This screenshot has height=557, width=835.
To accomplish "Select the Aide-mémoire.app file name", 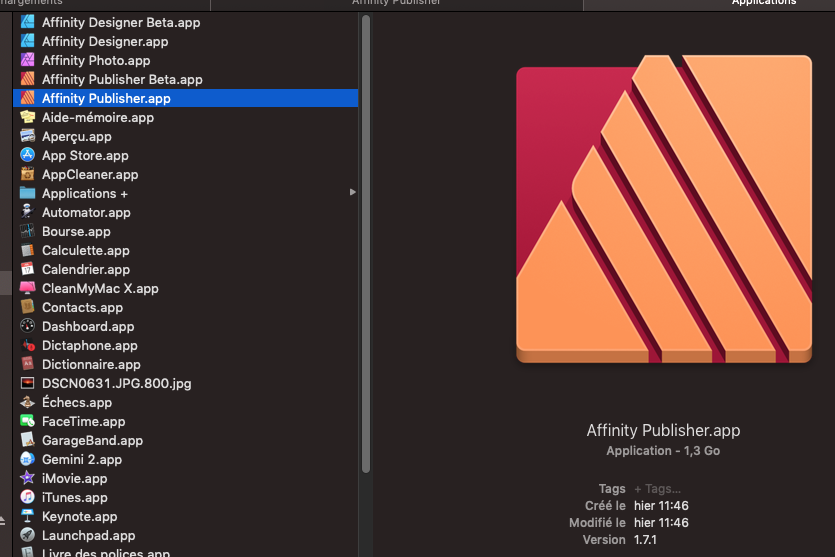I will coord(98,117).
